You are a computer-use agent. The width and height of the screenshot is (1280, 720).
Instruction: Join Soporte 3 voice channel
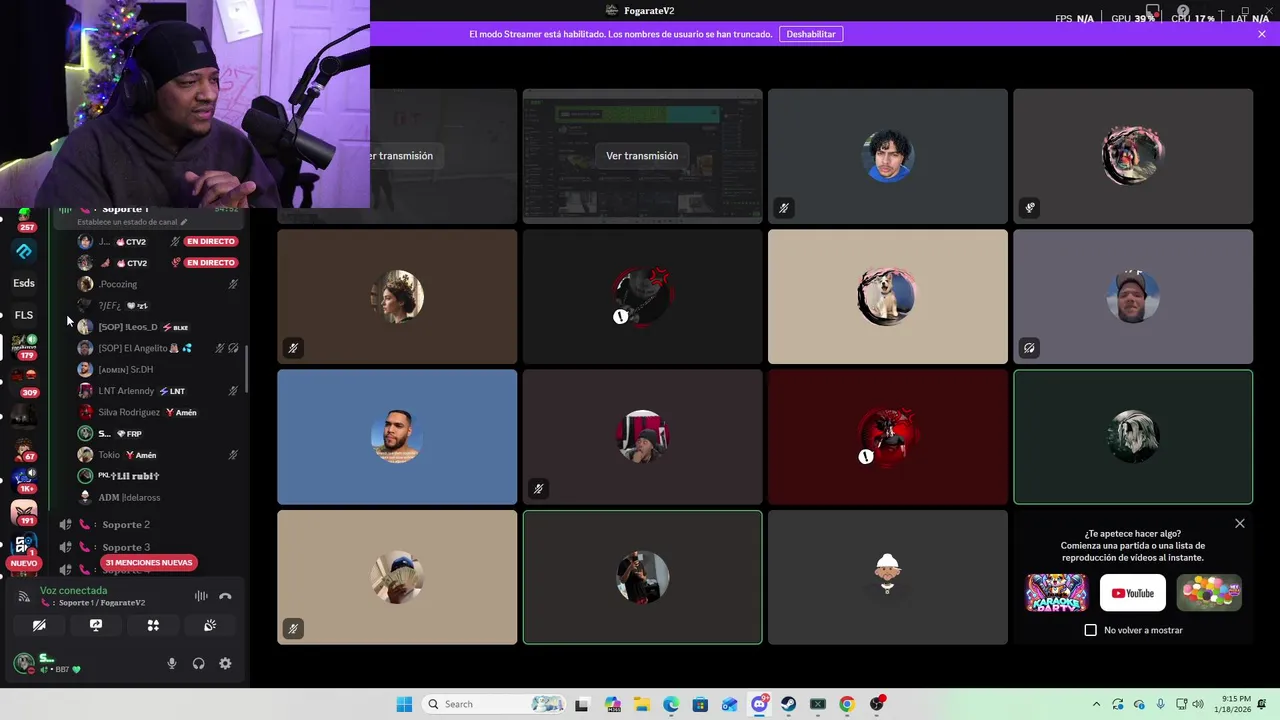click(126, 547)
